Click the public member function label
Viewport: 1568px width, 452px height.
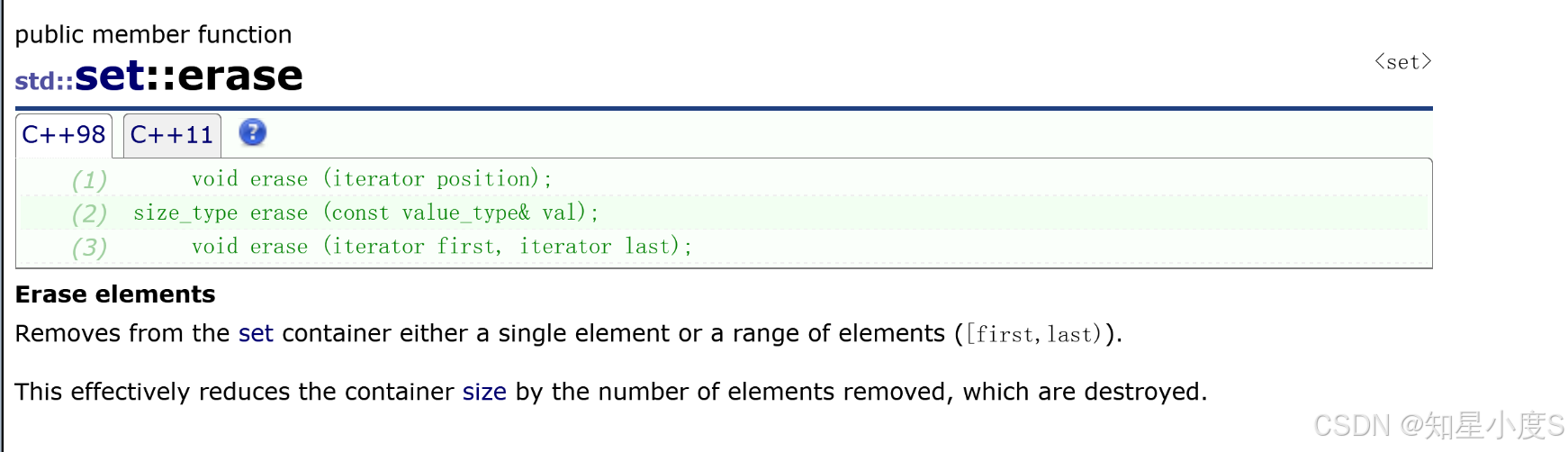coord(153,34)
